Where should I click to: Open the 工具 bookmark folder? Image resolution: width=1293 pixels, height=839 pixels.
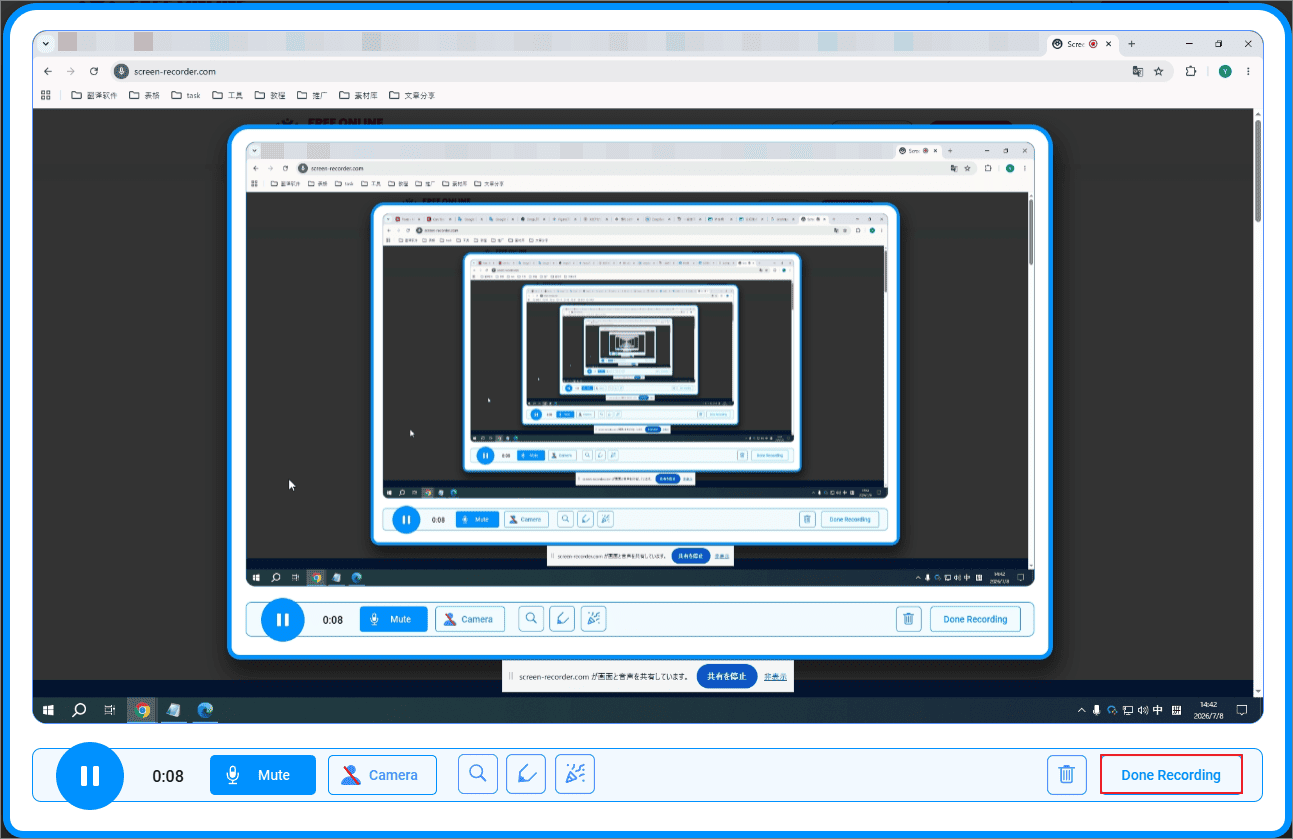tap(228, 95)
